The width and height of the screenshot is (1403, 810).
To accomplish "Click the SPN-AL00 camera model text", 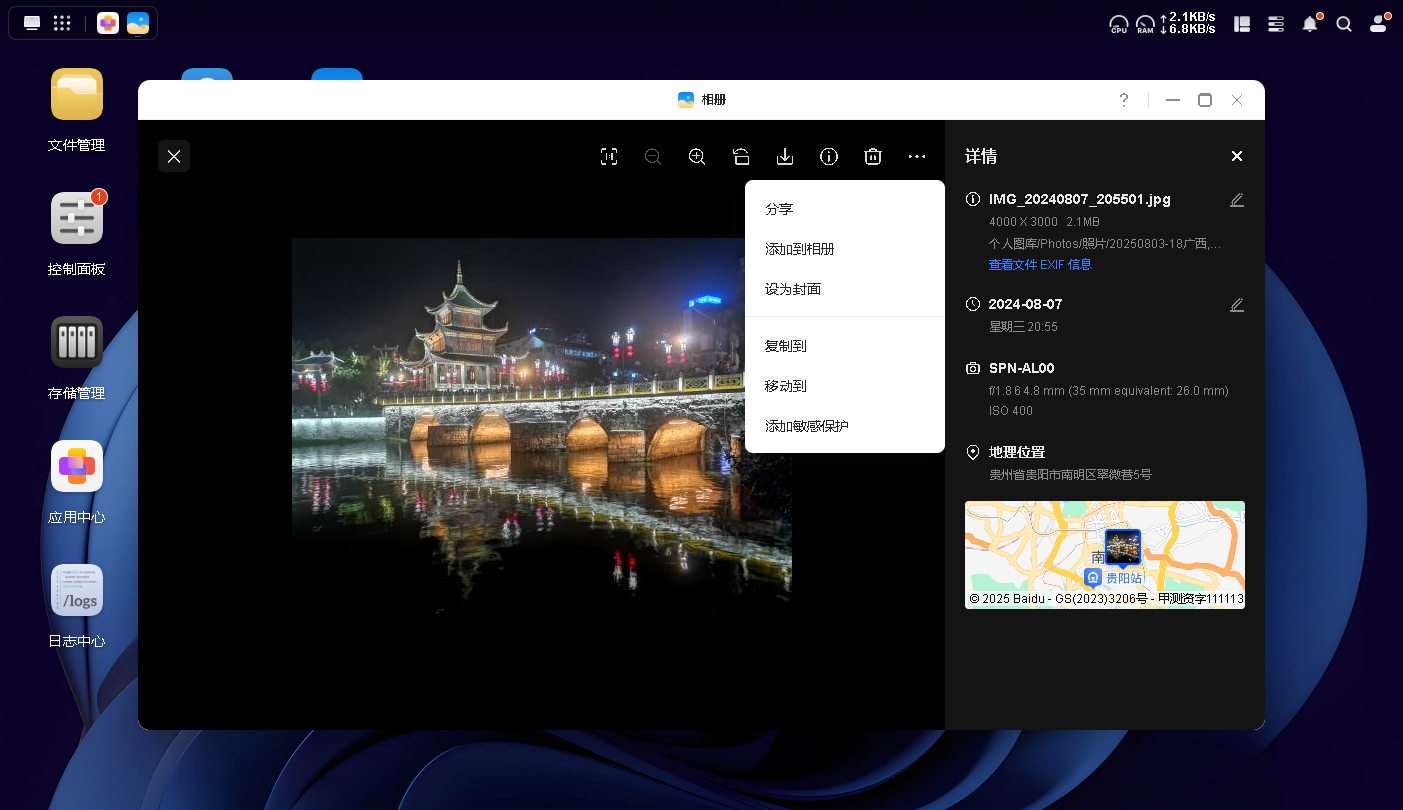I will coord(1021,368).
